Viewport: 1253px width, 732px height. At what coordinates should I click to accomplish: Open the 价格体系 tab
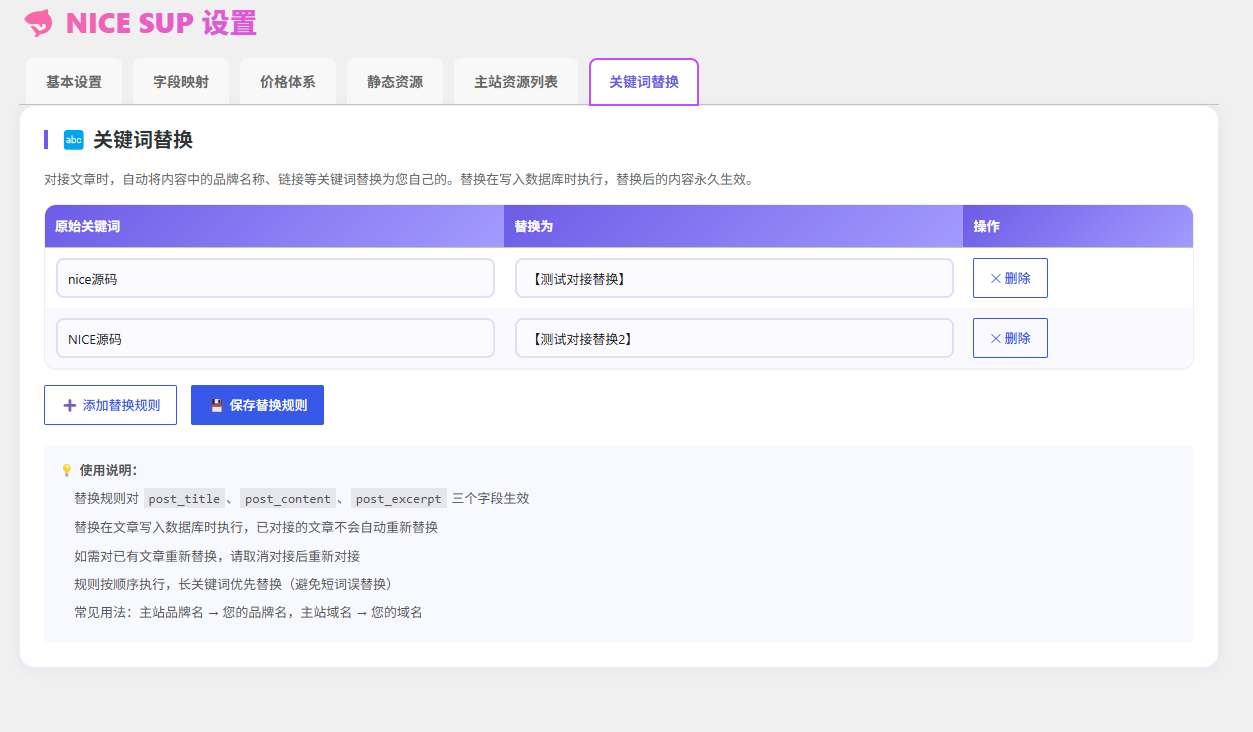pyautogui.click(x=288, y=82)
